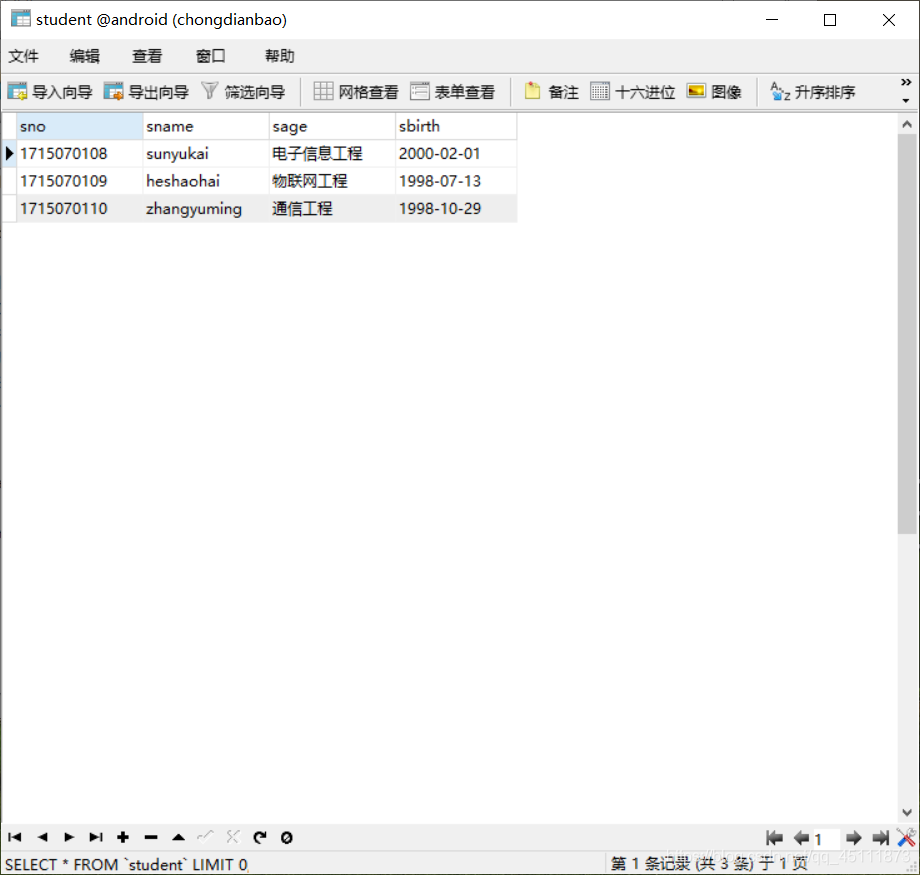Select the sunyukai name cell
The image size is (920, 875).
point(206,154)
